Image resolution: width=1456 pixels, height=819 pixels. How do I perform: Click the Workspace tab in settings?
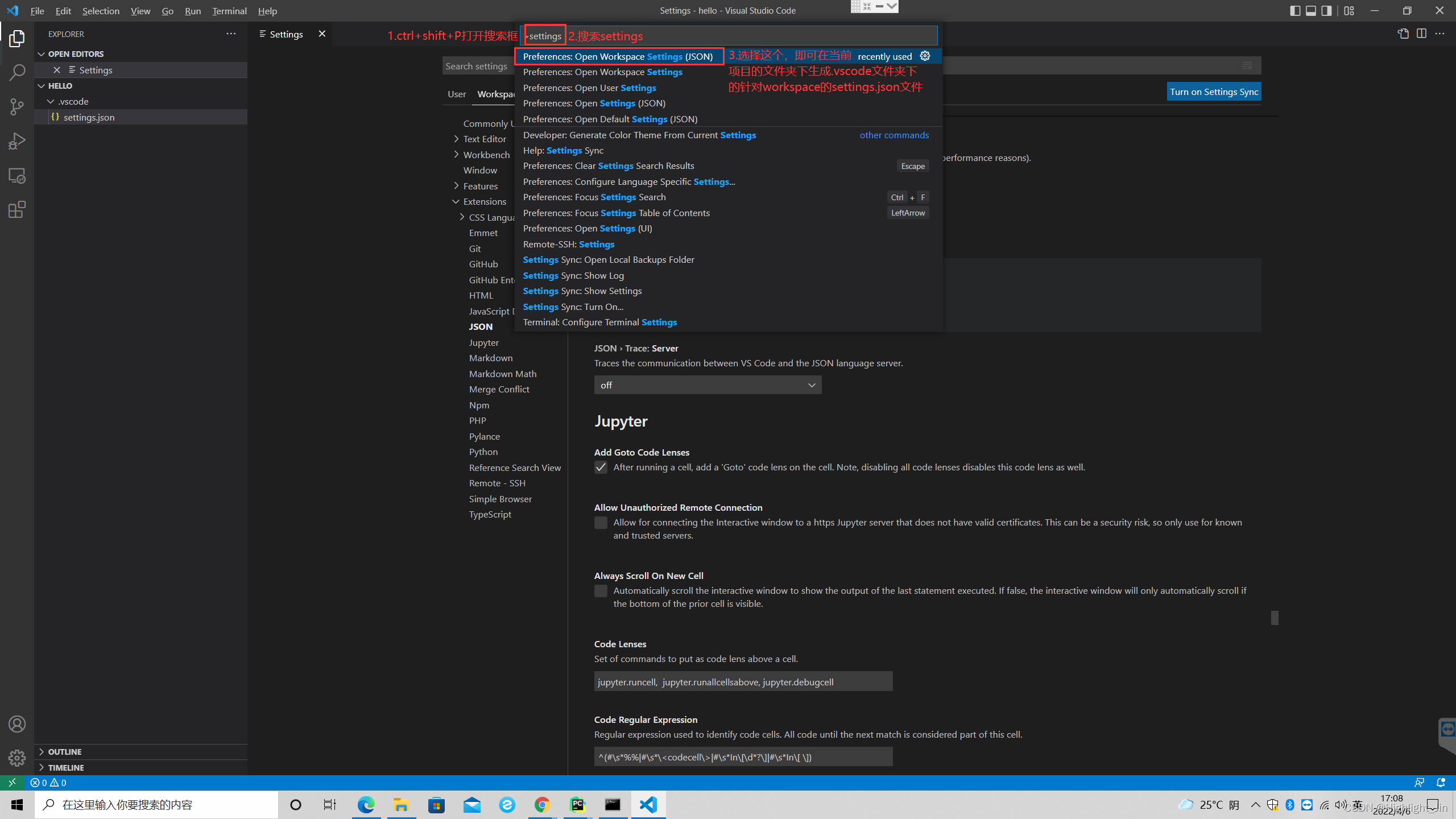coord(497,93)
